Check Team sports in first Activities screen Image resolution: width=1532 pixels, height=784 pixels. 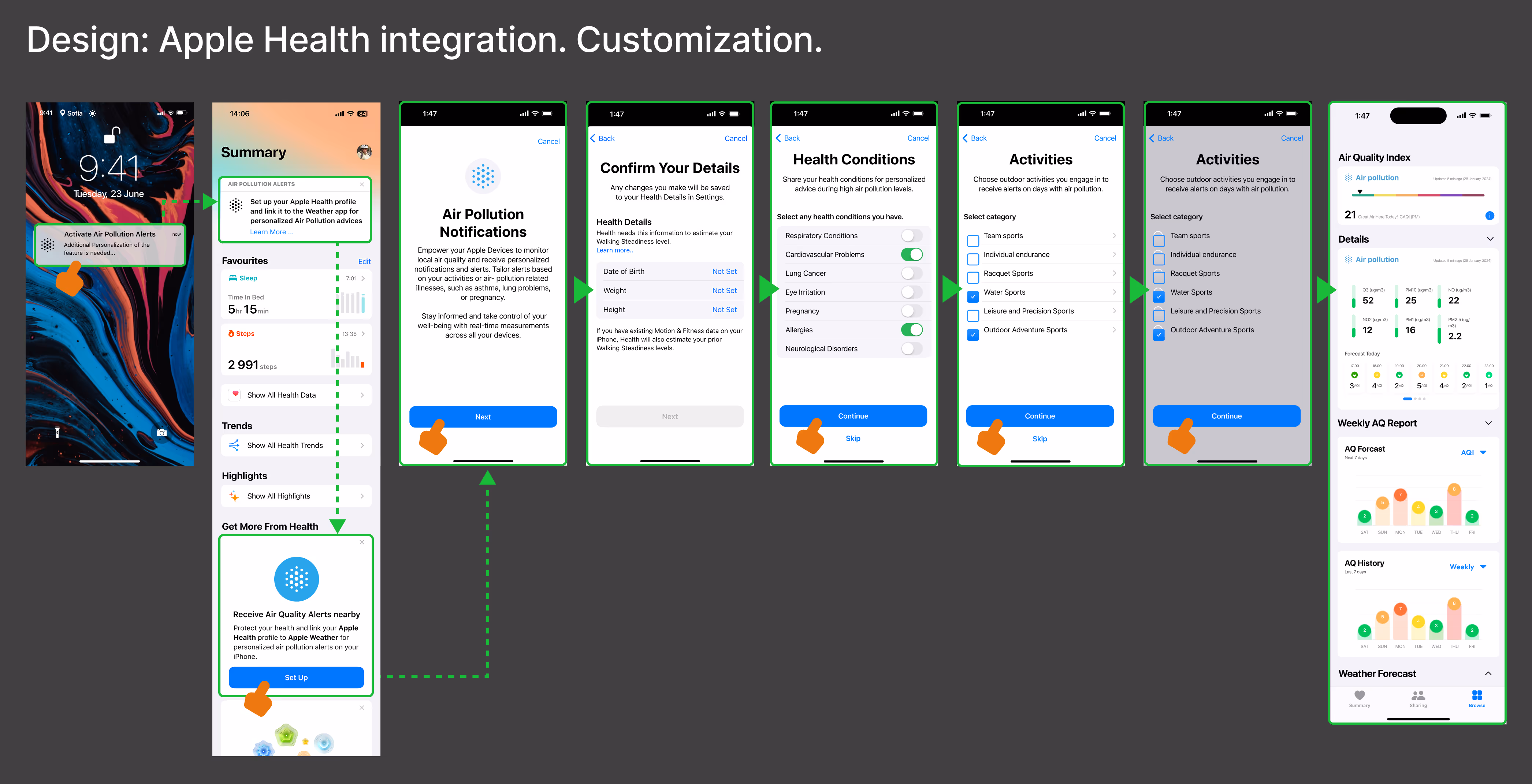tap(973, 241)
